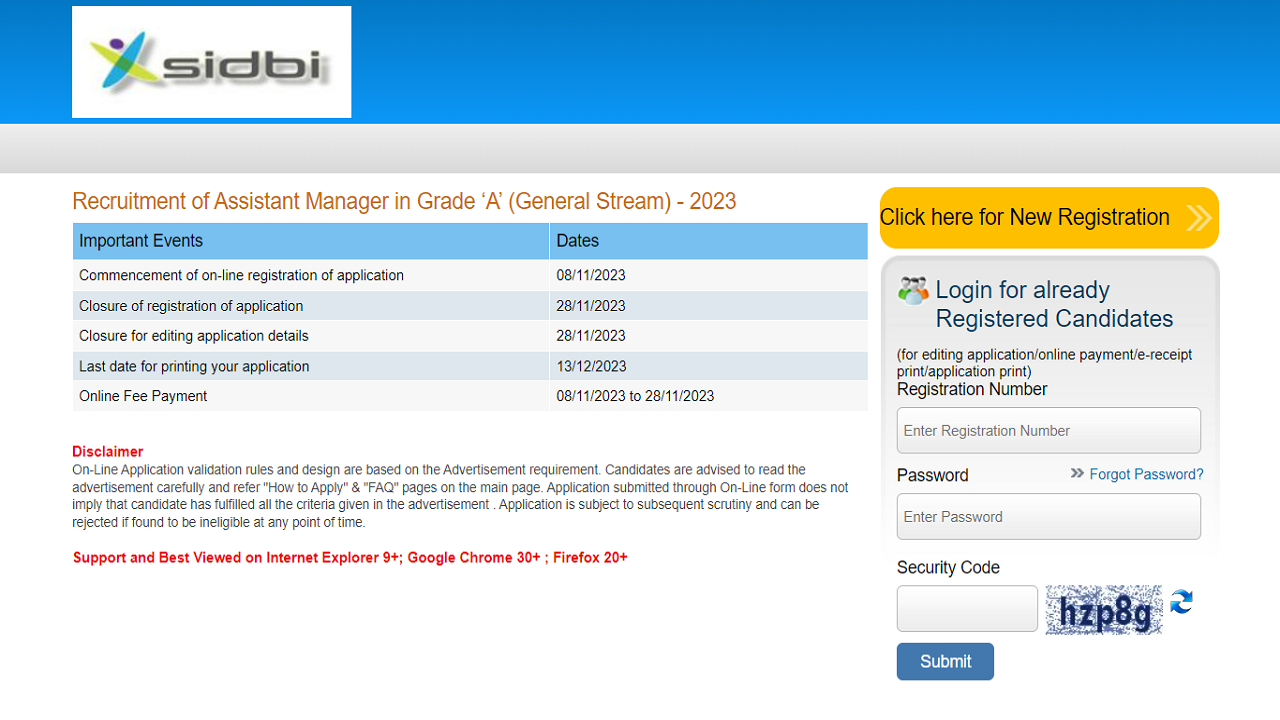This screenshot has width=1280, height=720.
Task: Click the Assistant Manager recruitment page title
Action: click(404, 201)
